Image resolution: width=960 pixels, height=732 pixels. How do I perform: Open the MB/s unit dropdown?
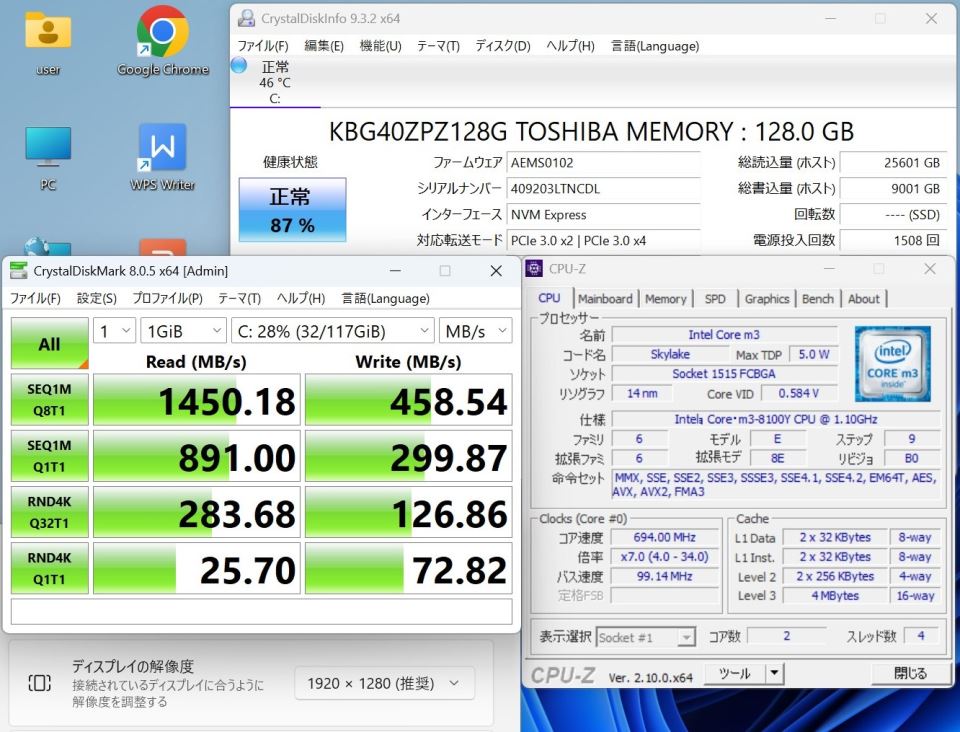(476, 331)
